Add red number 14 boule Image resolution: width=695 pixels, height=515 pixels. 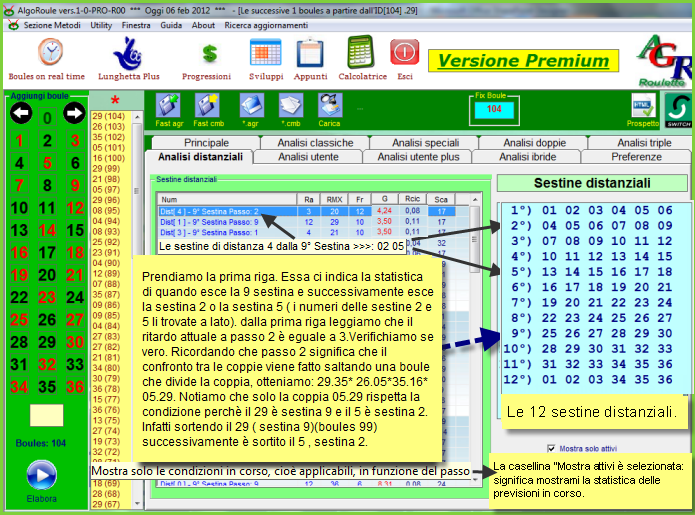pos(47,230)
